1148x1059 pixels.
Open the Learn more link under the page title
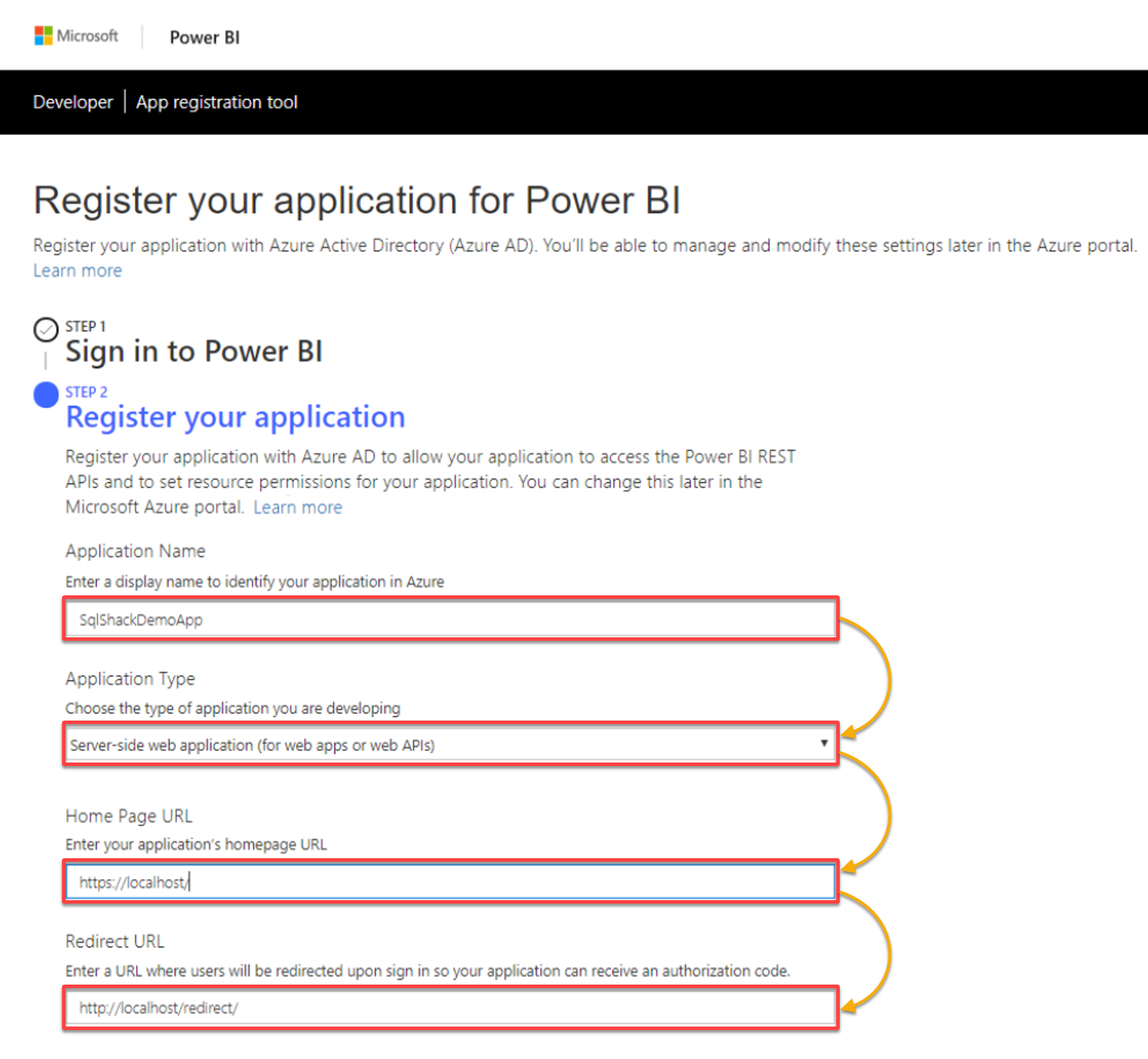77,271
